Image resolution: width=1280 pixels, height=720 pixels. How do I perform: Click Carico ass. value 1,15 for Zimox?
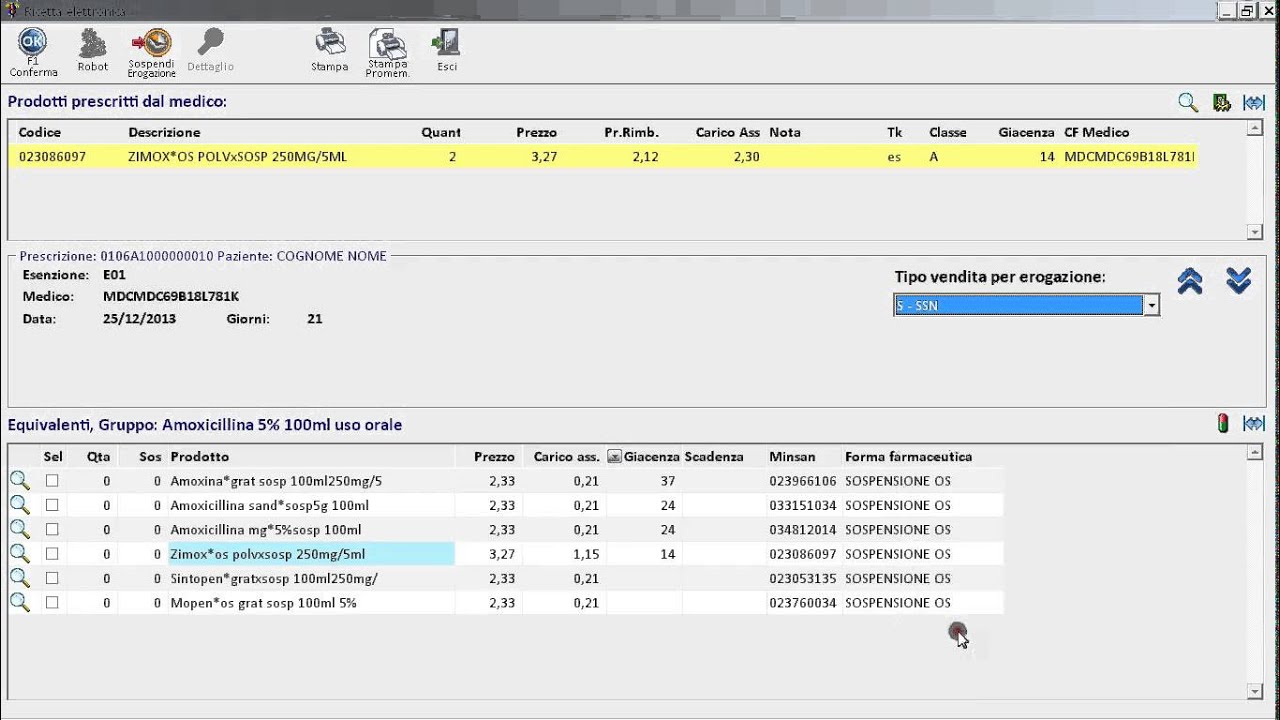pos(586,553)
